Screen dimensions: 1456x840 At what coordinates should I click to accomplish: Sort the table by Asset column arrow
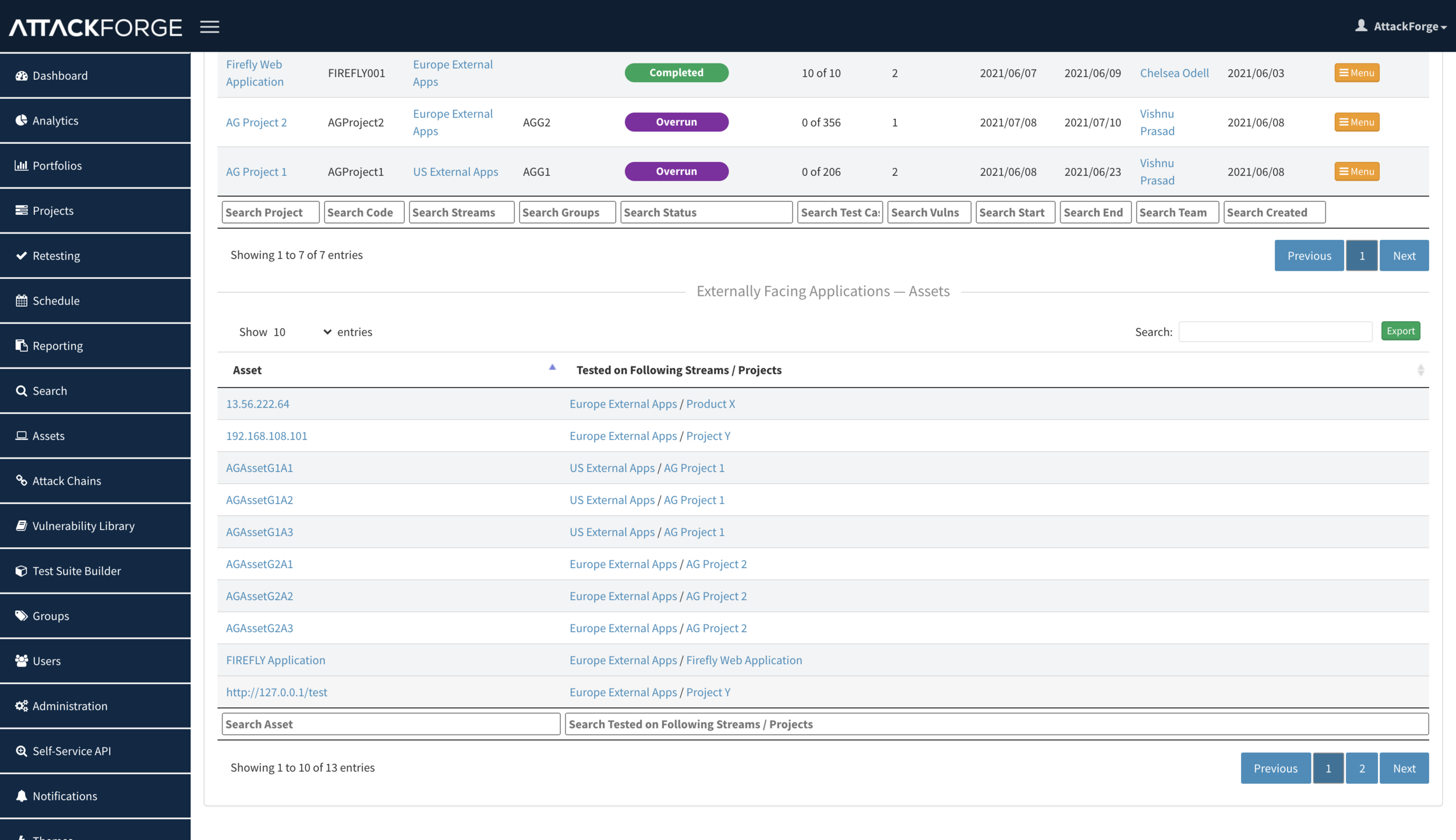click(552, 368)
